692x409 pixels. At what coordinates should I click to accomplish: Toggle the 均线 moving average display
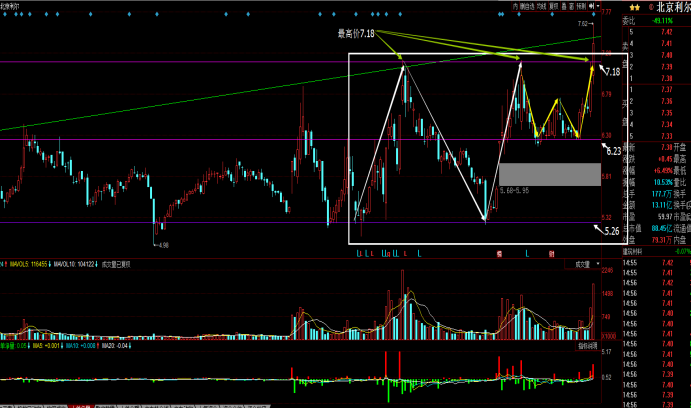pos(534,5)
